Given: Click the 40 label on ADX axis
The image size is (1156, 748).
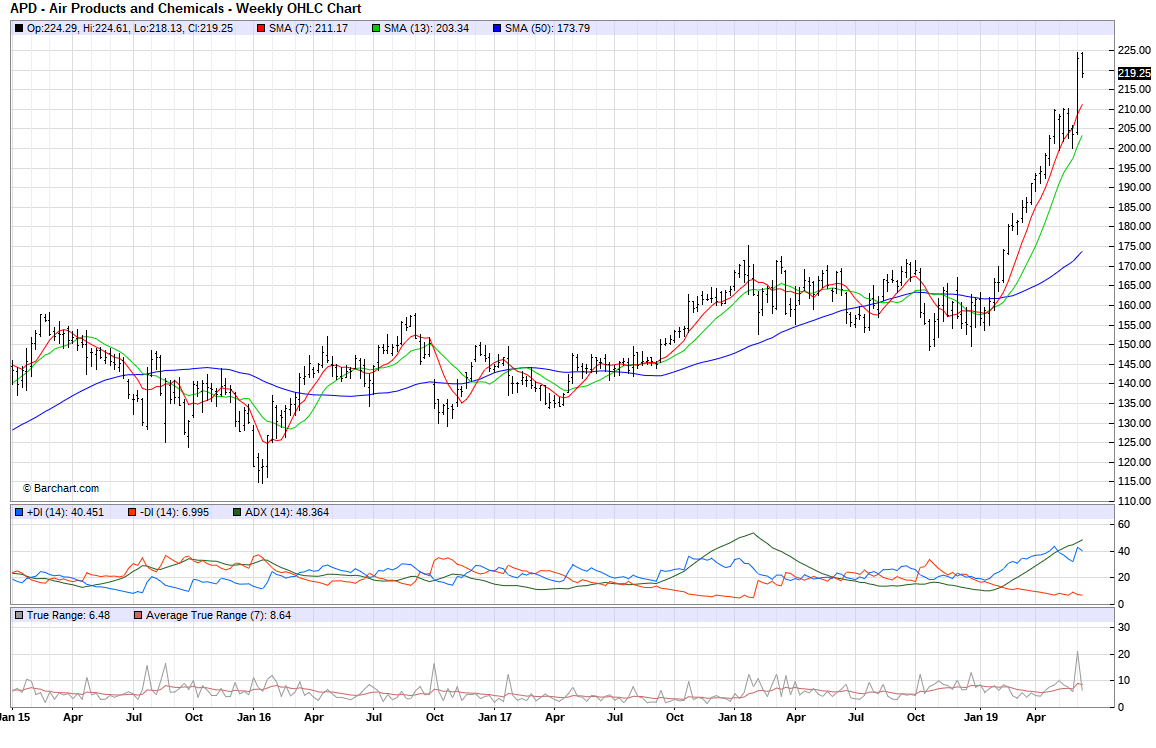Looking at the screenshot, I should [1124, 551].
